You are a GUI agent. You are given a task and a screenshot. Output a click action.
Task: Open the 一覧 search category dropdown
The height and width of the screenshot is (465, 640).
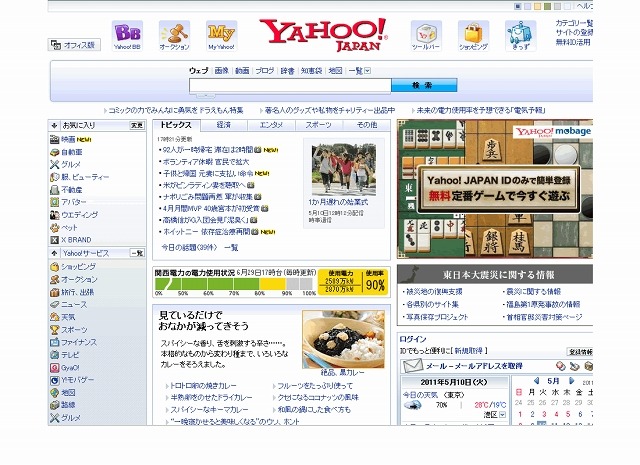click(358, 71)
